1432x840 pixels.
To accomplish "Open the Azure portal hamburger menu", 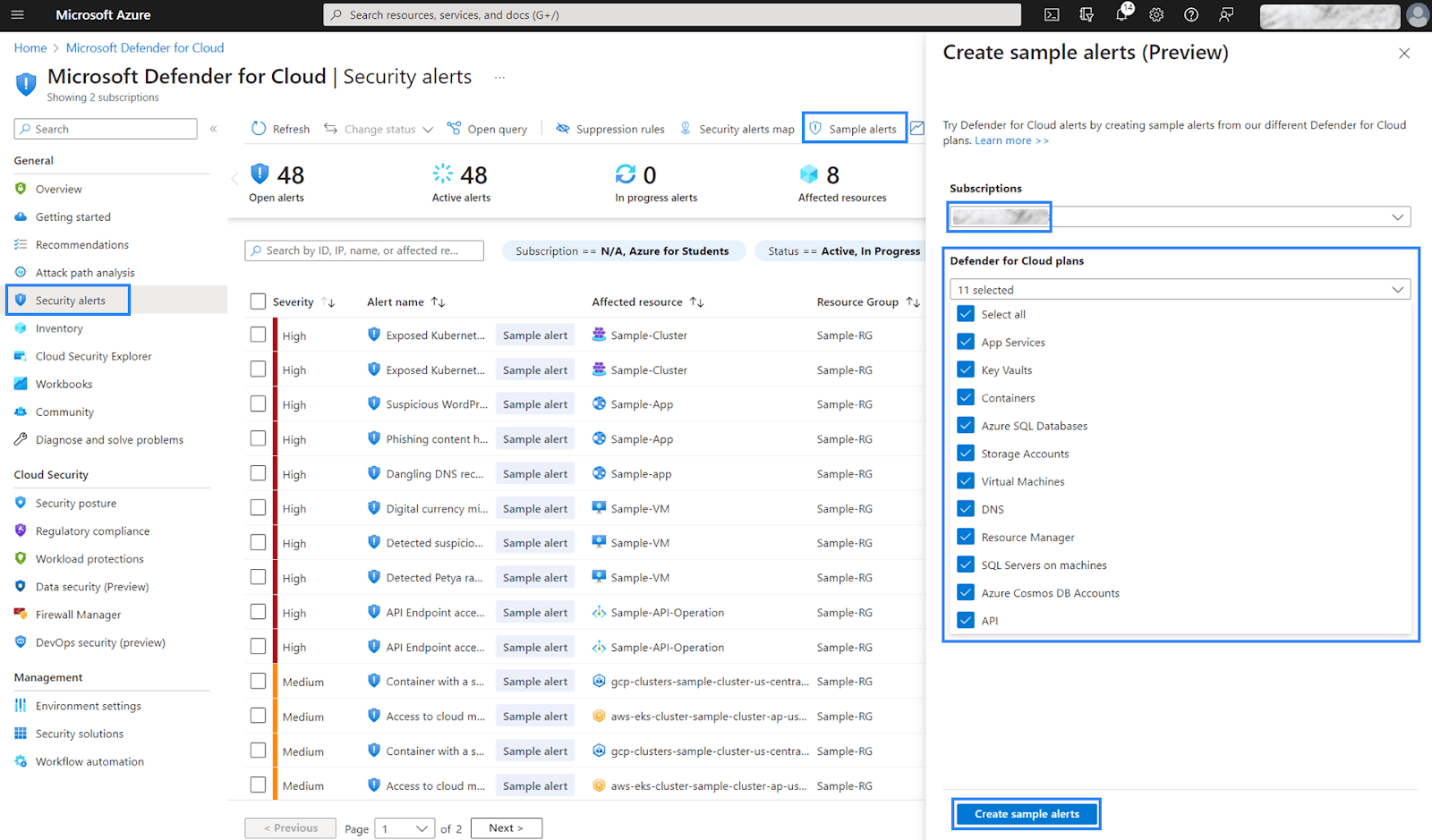I will [x=17, y=14].
